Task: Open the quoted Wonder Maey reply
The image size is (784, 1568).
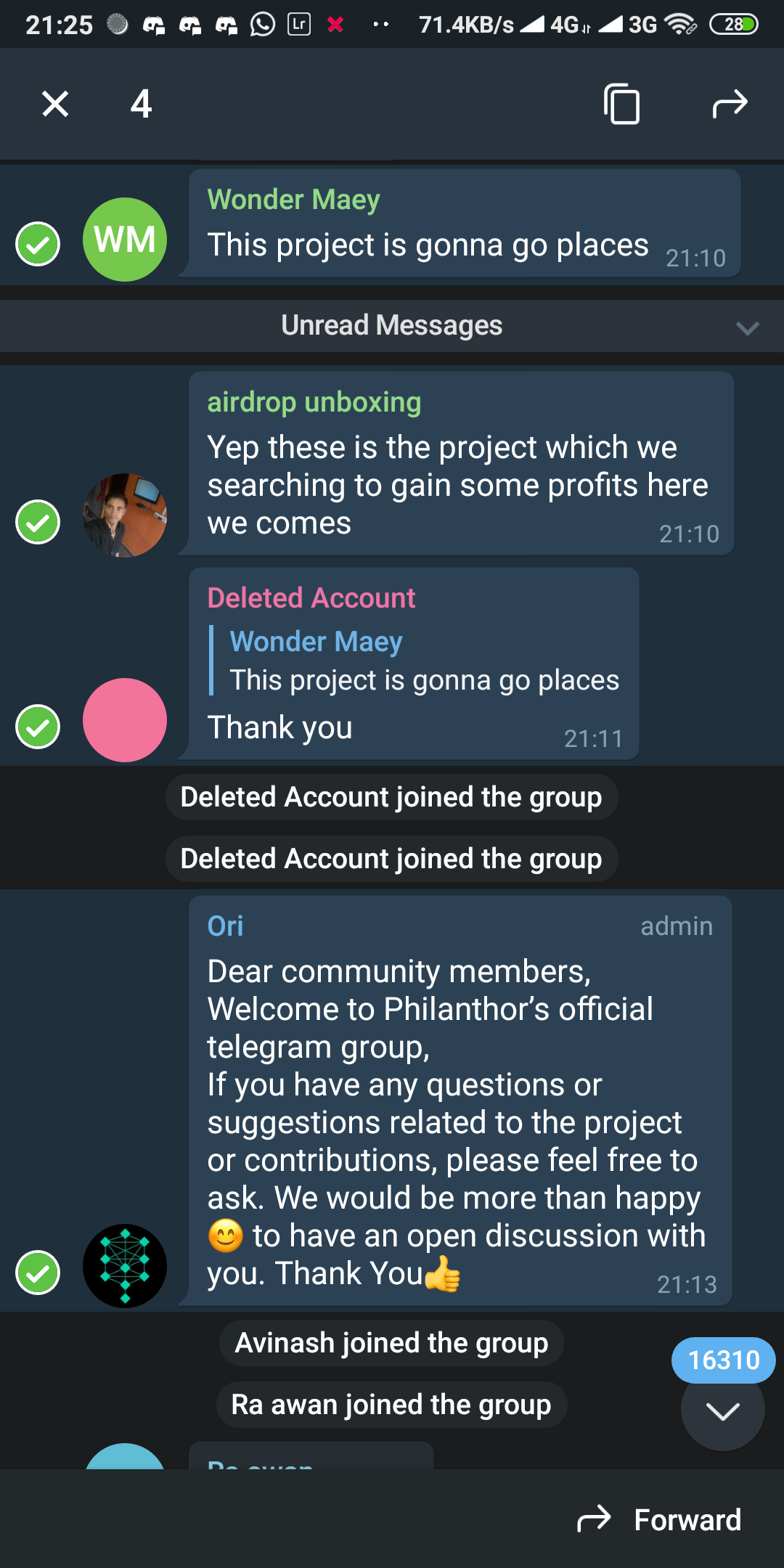Action: coord(424,661)
